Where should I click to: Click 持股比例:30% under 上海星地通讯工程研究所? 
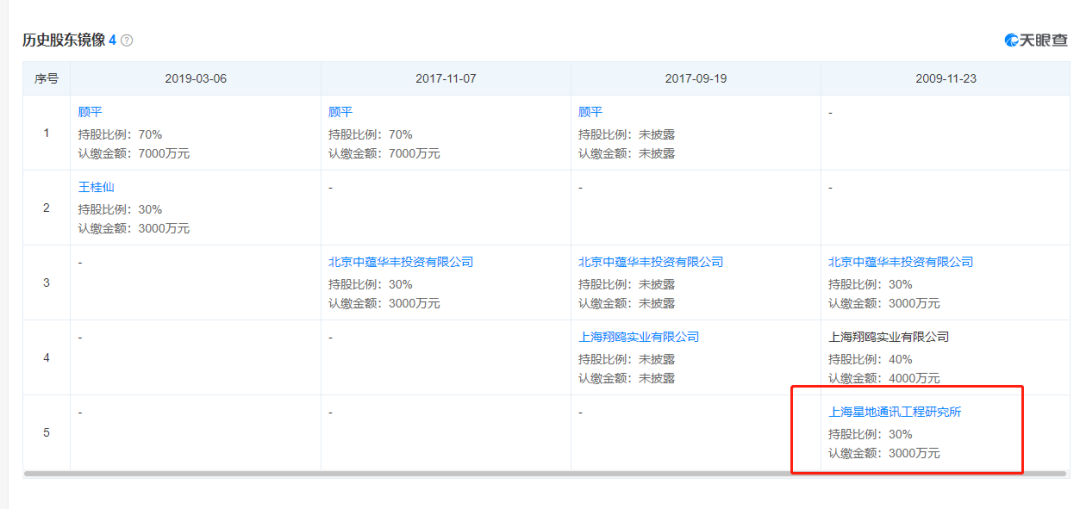pyautogui.click(x=870, y=434)
